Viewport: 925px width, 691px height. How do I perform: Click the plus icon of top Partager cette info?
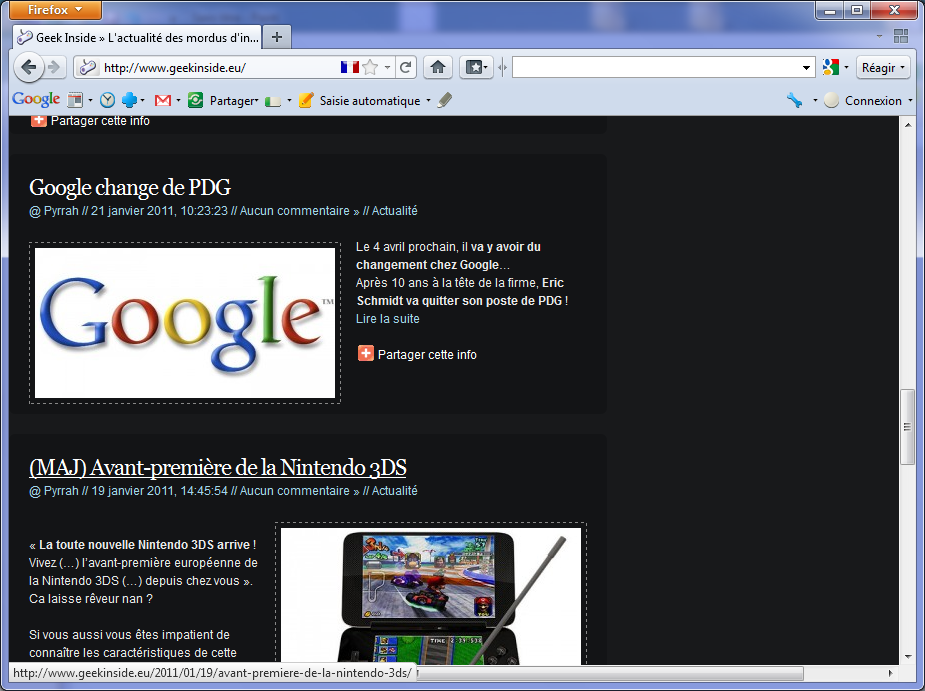tap(39, 120)
